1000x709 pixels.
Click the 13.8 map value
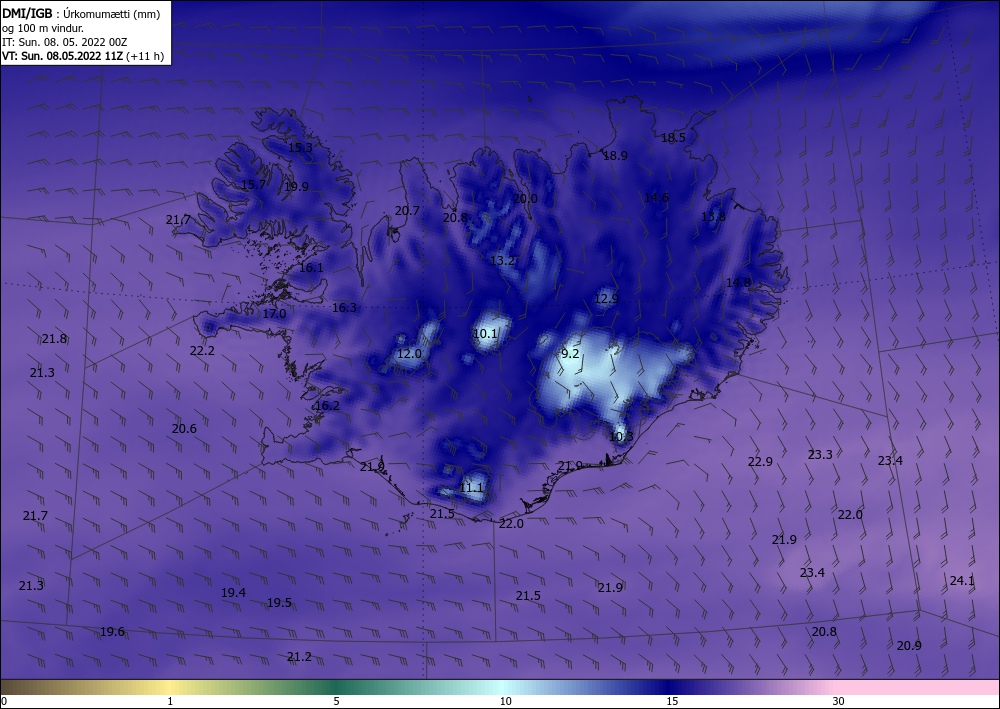tap(714, 216)
